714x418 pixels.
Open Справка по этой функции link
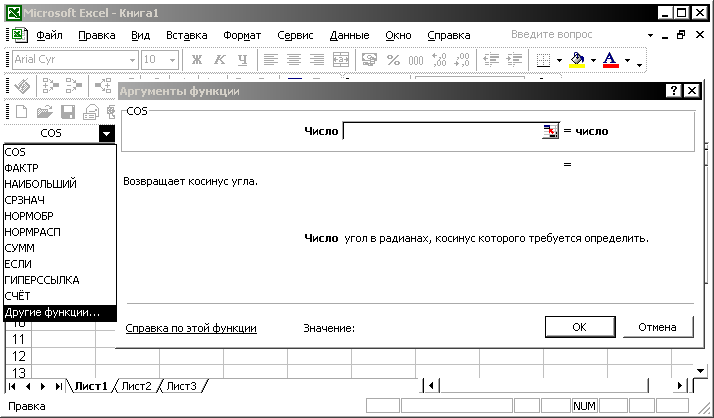coord(191,328)
